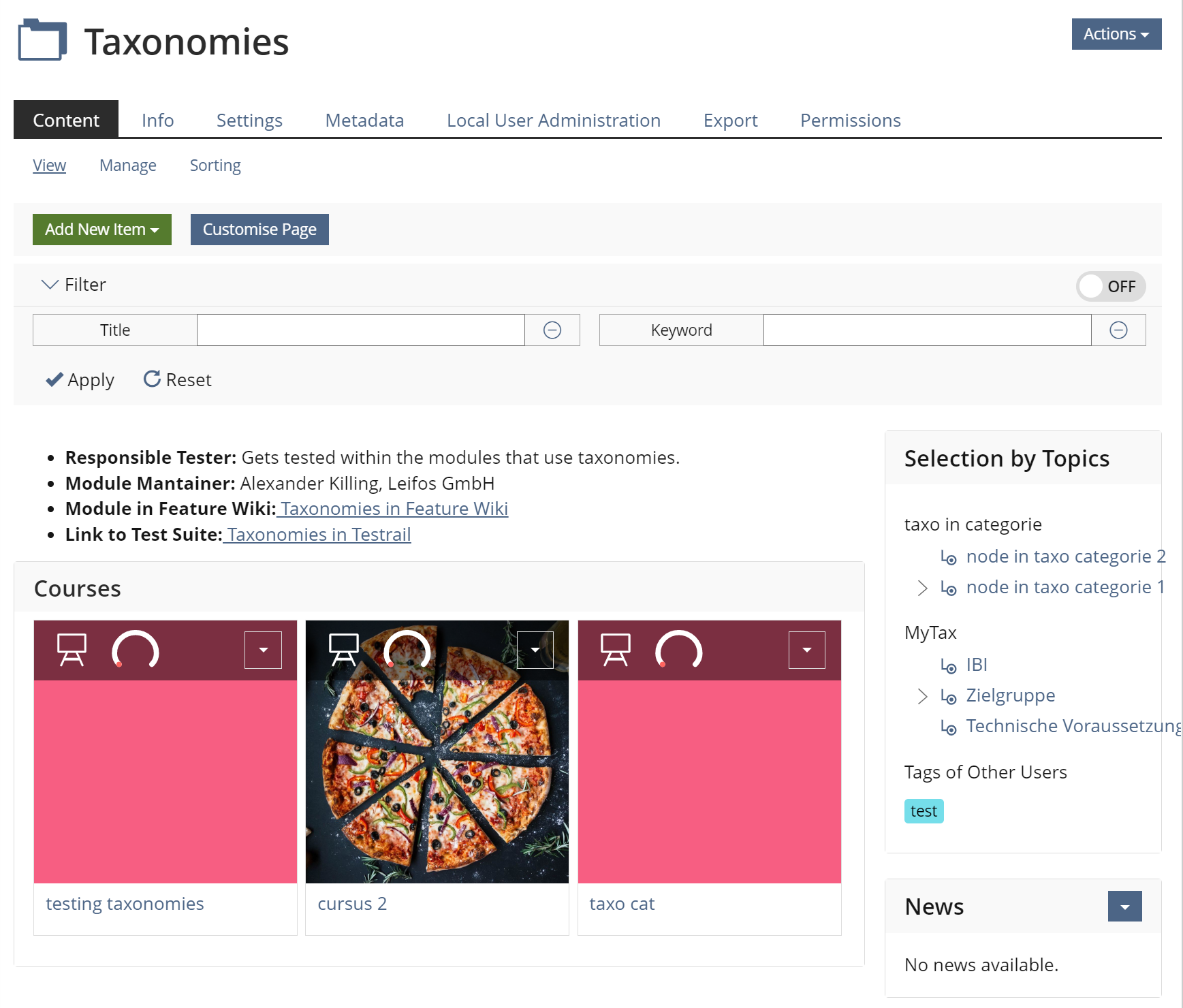Toggle the Filter OFF switch
The image size is (1183, 1008).
(x=1110, y=287)
